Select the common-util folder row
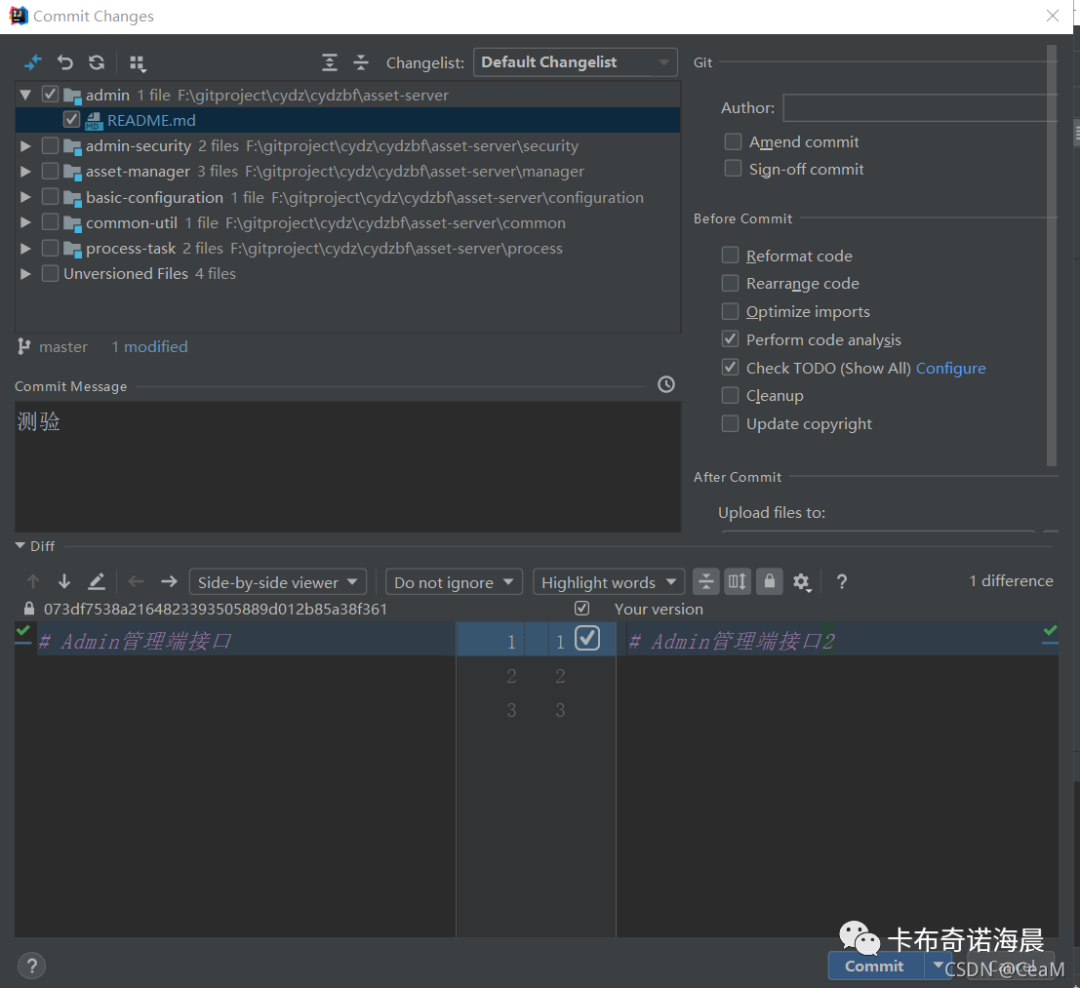 (131, 223)
